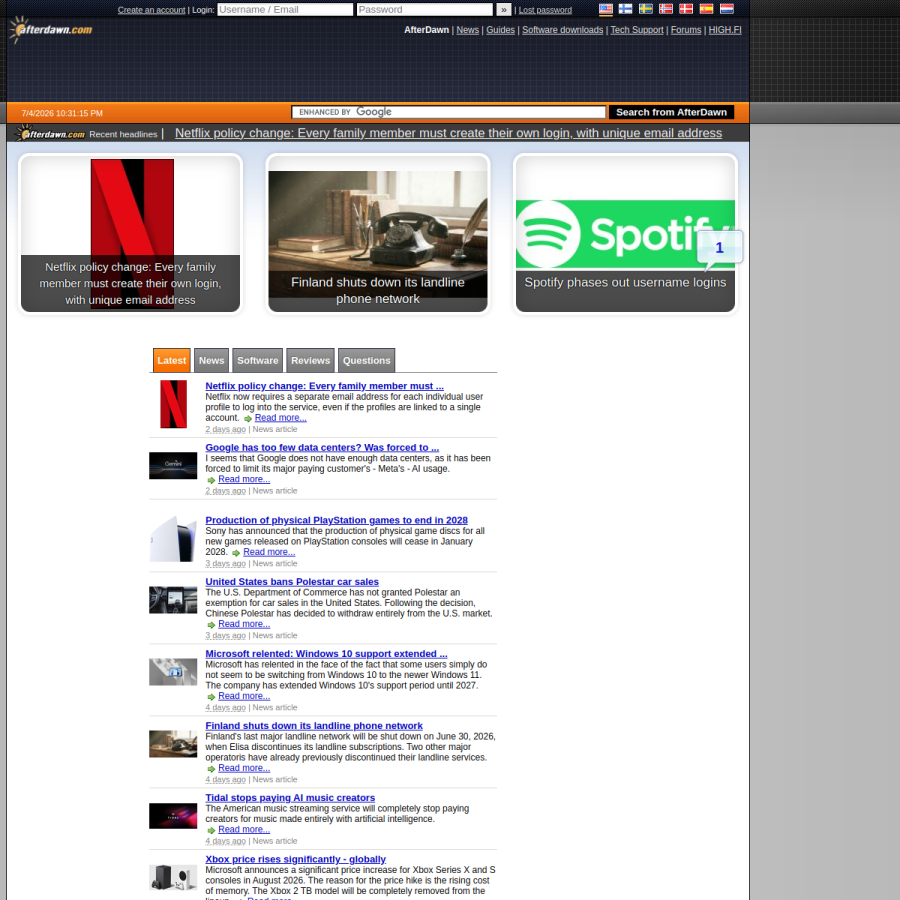The height and width of the screenshot is (900, 900).
Task: Open the 'Finland shuts down its landline phone network' title link
Action: 314,726
